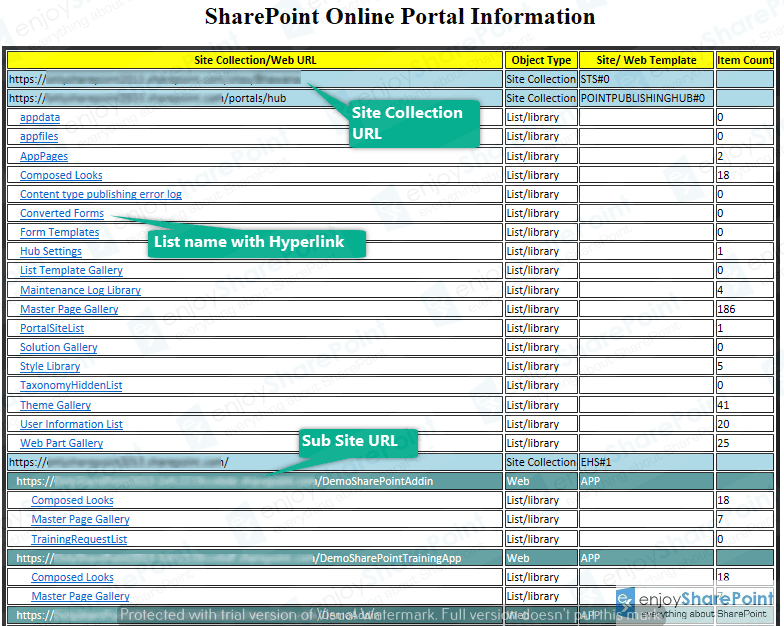Screen dimensions: 784x626
Task: Click the Site/ Web Template column header
Action: 646,60
